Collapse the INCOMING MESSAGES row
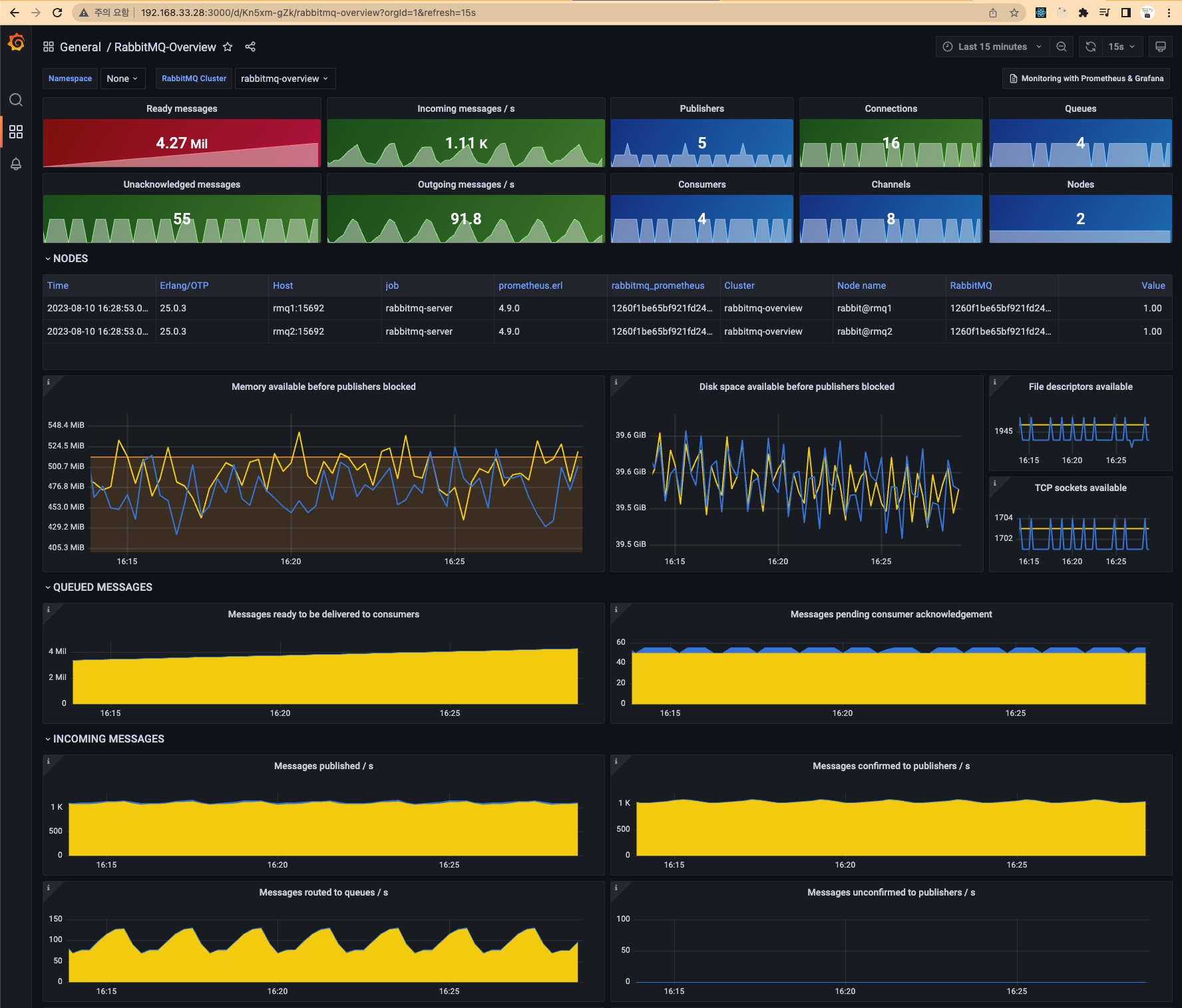The width and height of the screenshot is (1182, 1008). (104, 739)
